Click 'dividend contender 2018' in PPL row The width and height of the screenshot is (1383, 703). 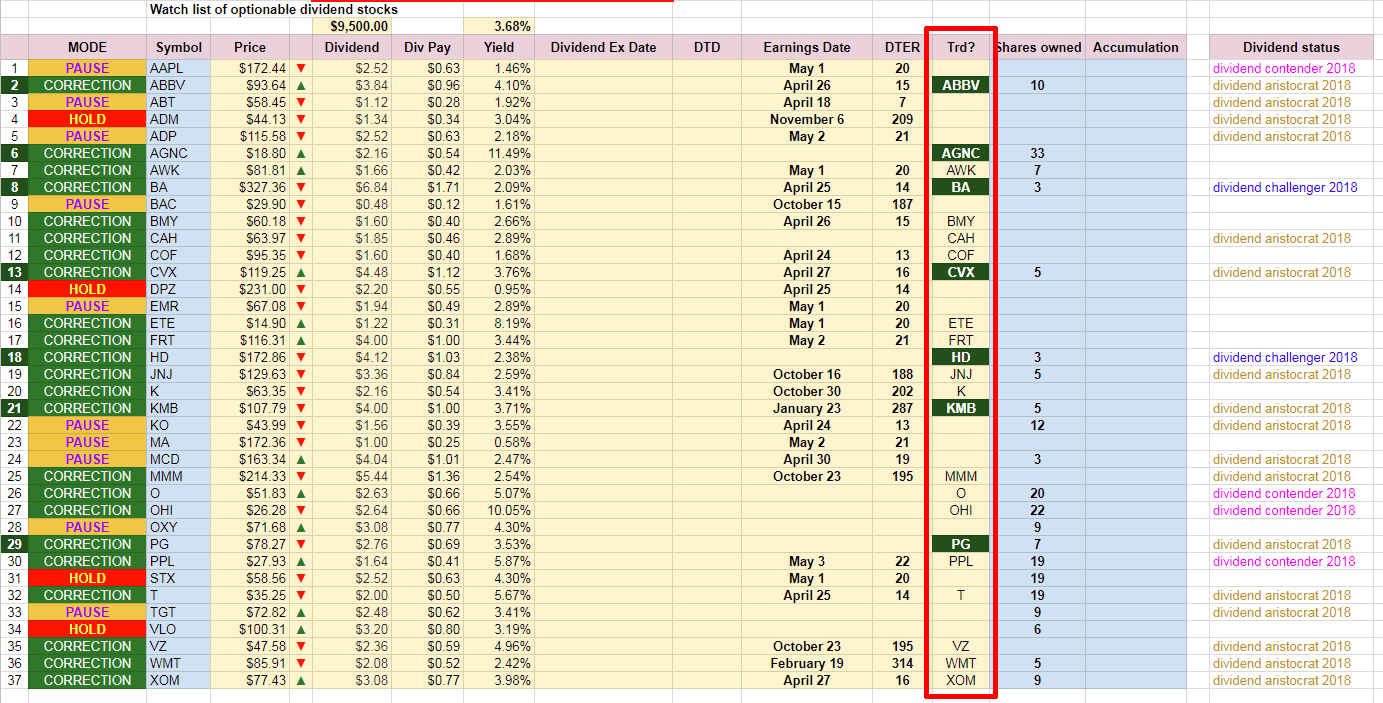[1284, 561]
